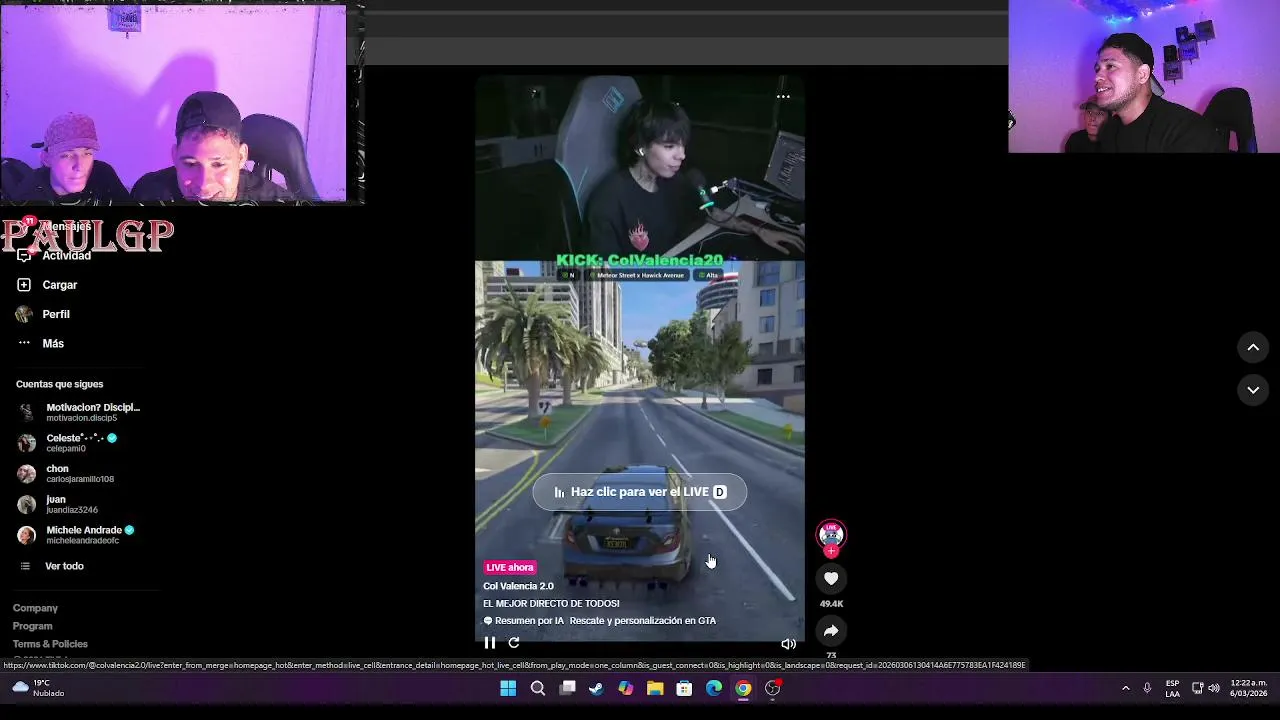Click the LIVE ahora badge
The image size is (1280, 720).
point(510,567)
